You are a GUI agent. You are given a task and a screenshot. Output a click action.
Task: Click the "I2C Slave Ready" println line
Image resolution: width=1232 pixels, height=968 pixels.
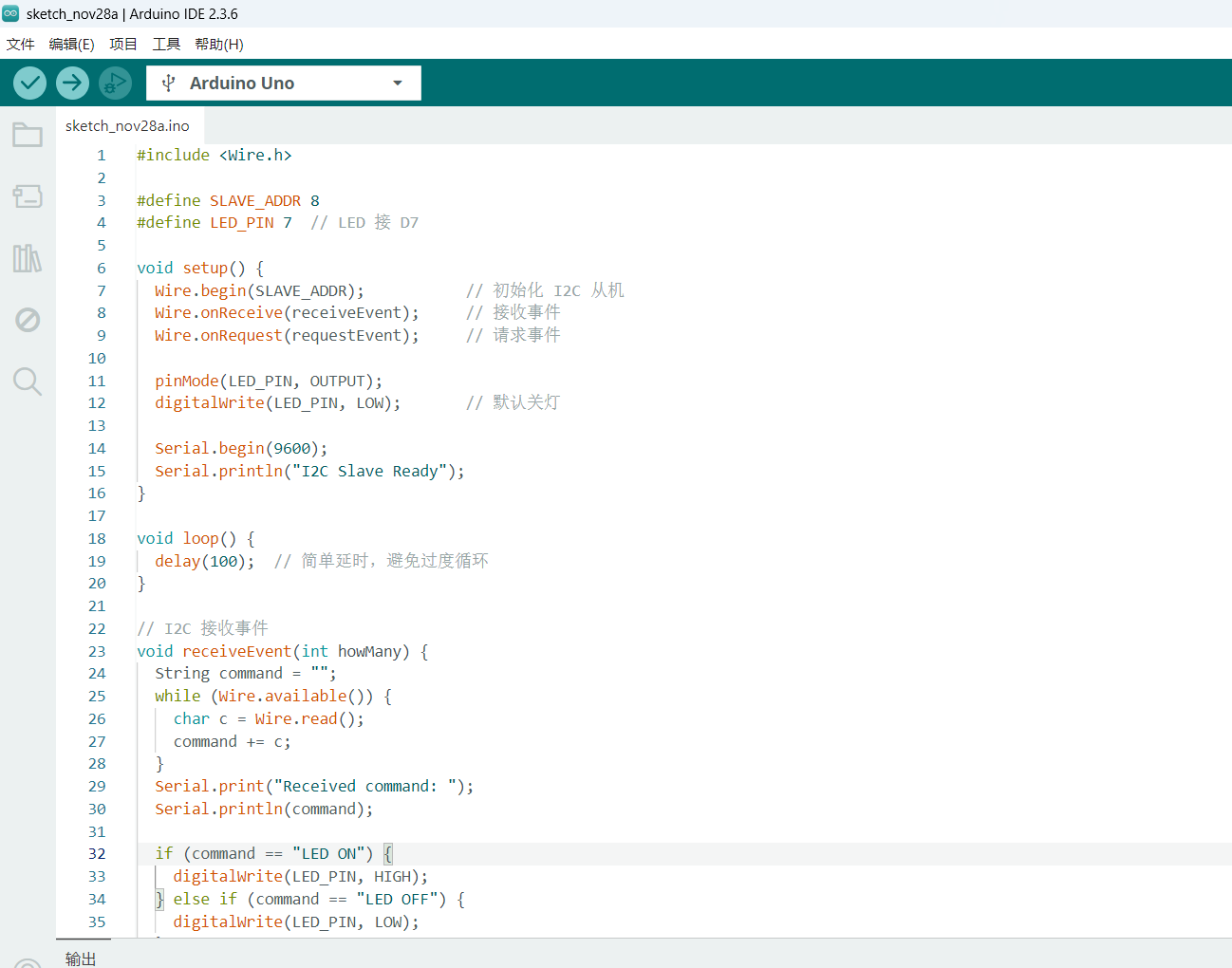point(309,472)
